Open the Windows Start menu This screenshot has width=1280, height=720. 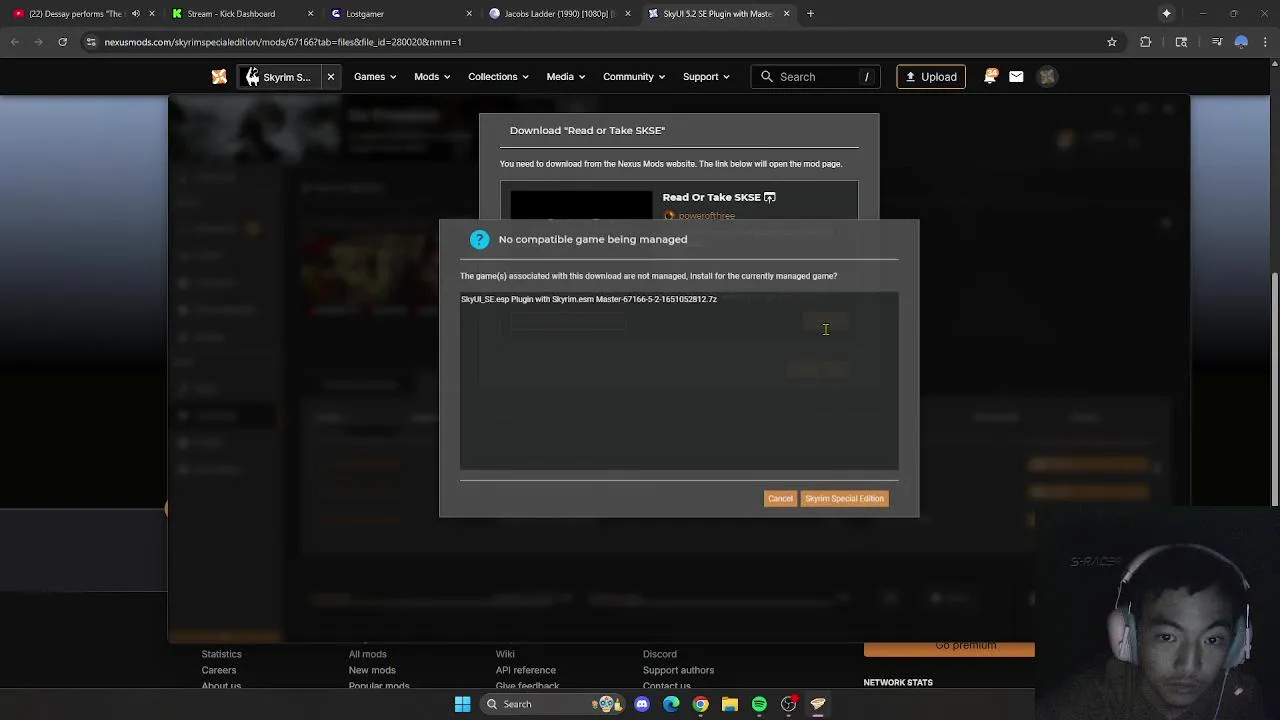[462, 704]
